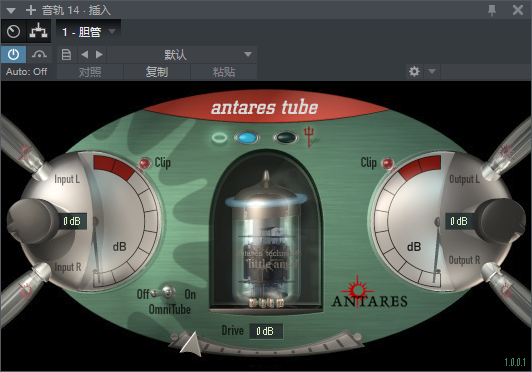Click the Output R label
Viewport: 532px width, 372px height.
click(x=464, y=260)
